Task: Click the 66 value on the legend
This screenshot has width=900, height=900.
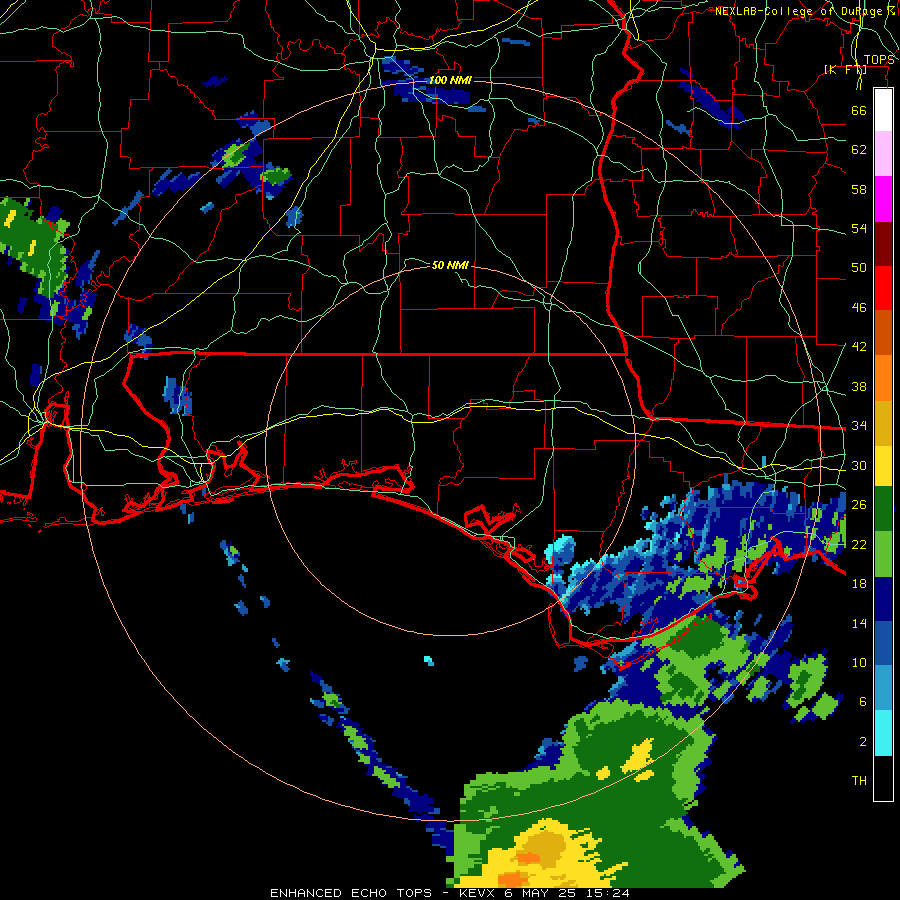Action: pyautogui.click(x=859, y=110)
